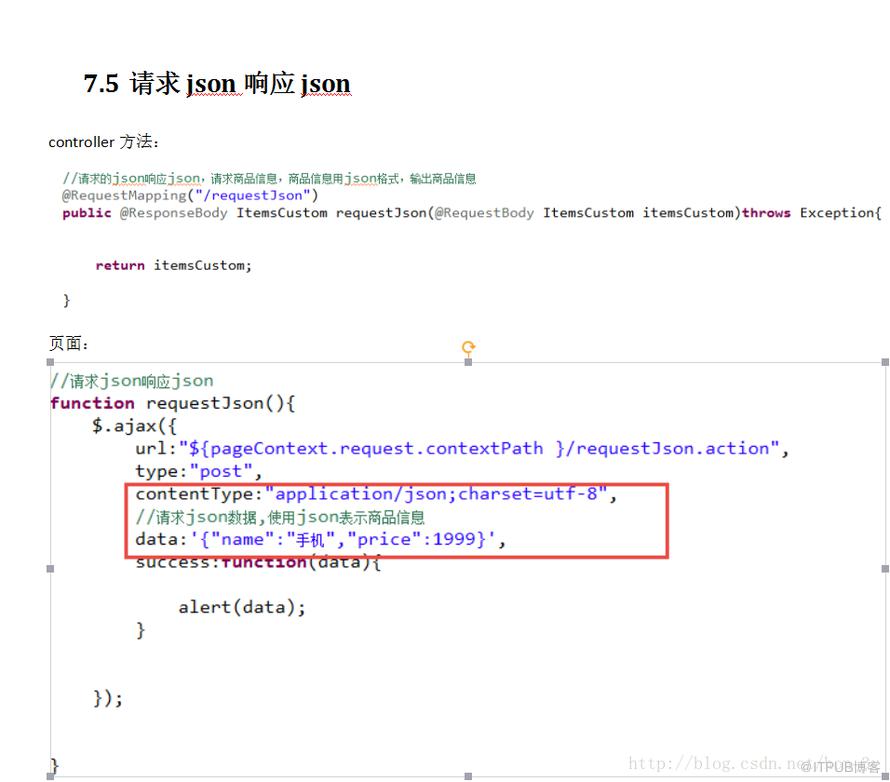
Task: Select the @RequestMapping("/requestJson") annotation line
Action: (x=190, y=196)
